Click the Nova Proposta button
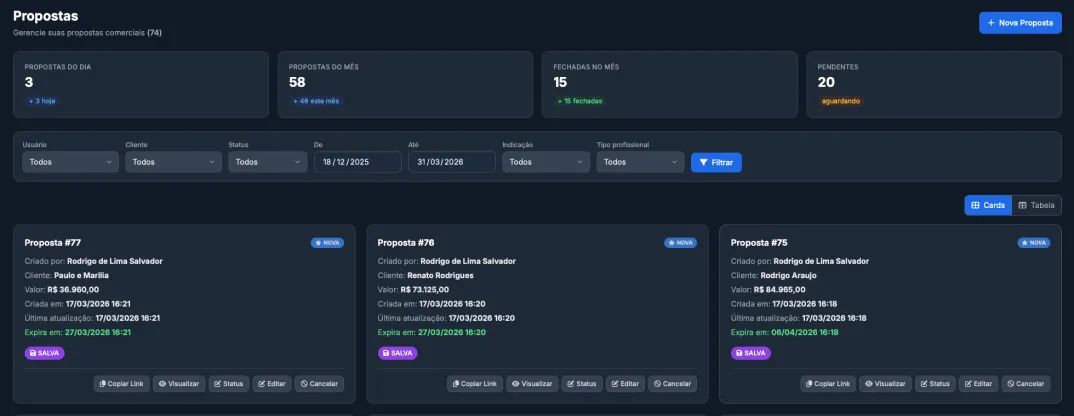 1020,23
